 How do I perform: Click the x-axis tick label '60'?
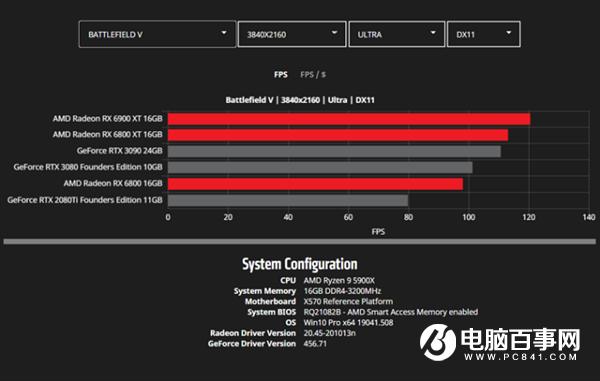(x=348, y=217)
